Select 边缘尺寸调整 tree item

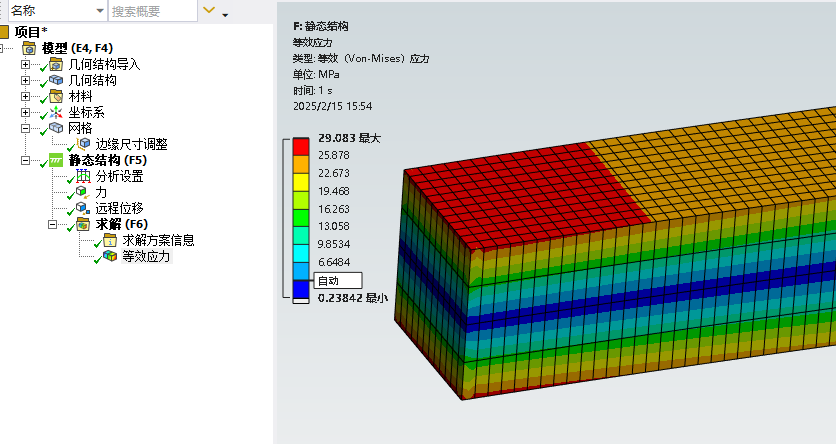[x=132, y=144]
